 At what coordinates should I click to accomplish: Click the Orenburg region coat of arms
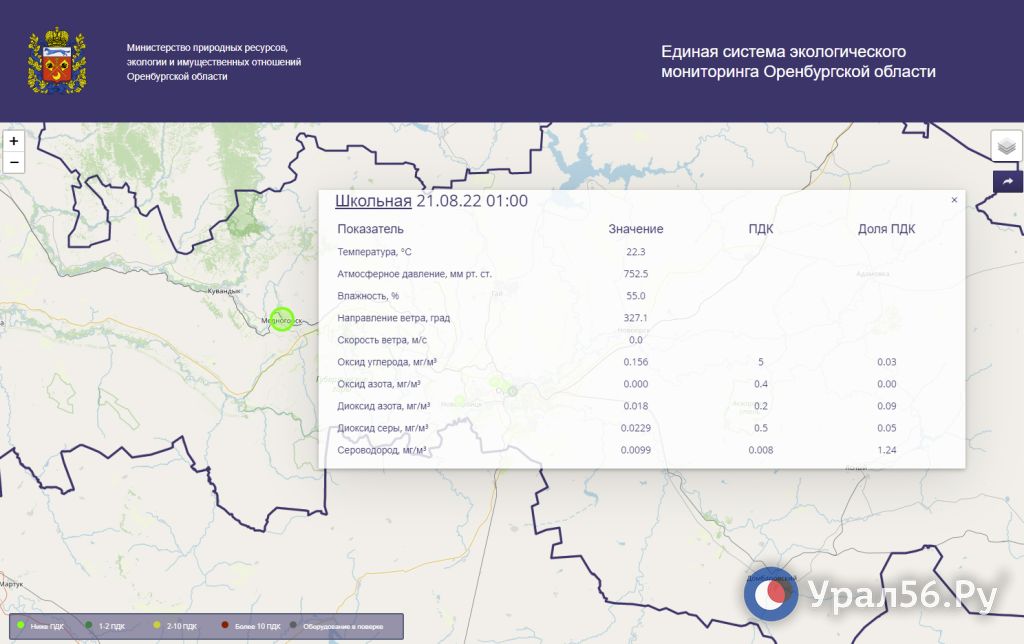(57, 61)
